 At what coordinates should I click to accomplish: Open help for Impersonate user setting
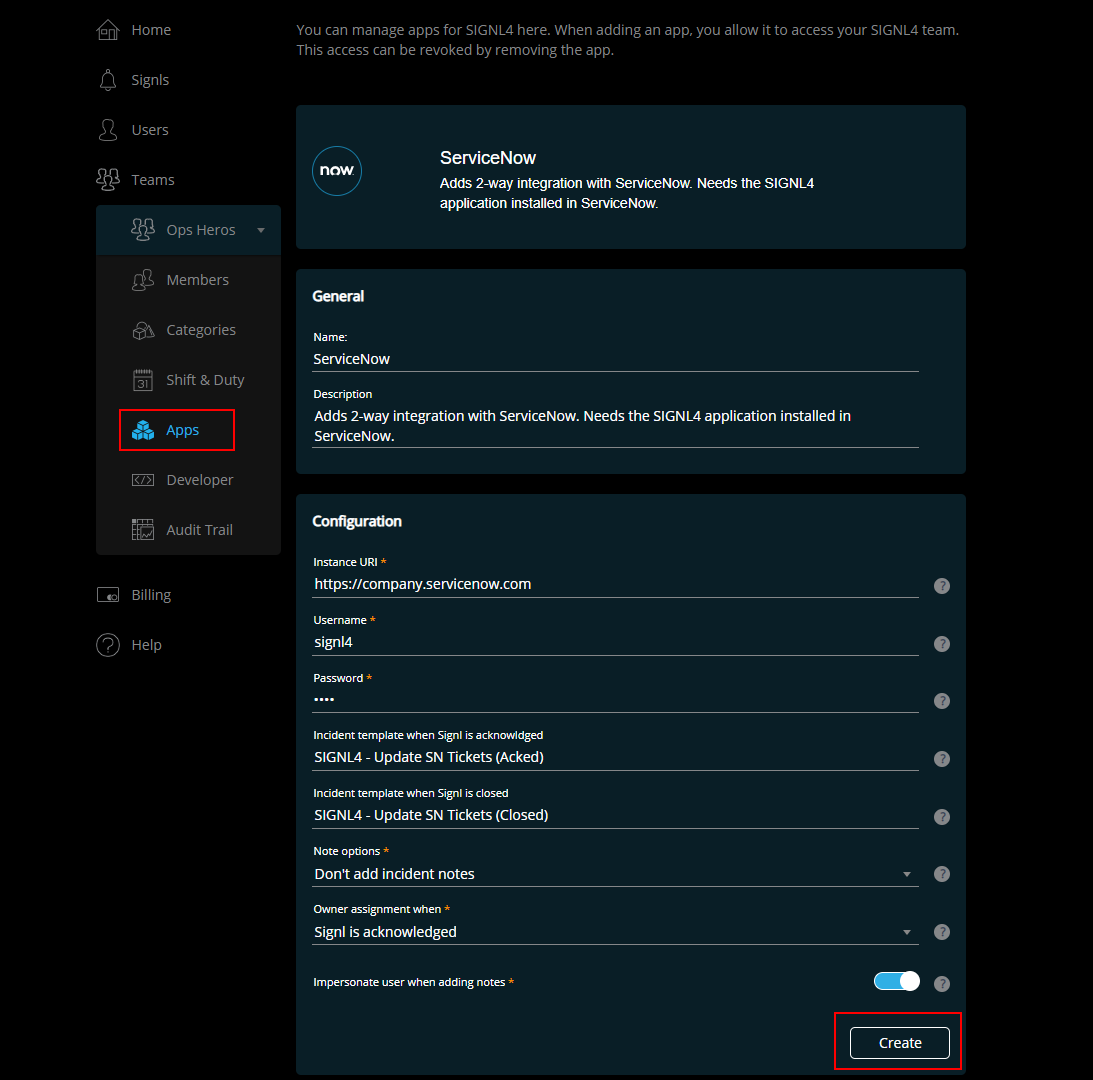click(x=942, y=983)
